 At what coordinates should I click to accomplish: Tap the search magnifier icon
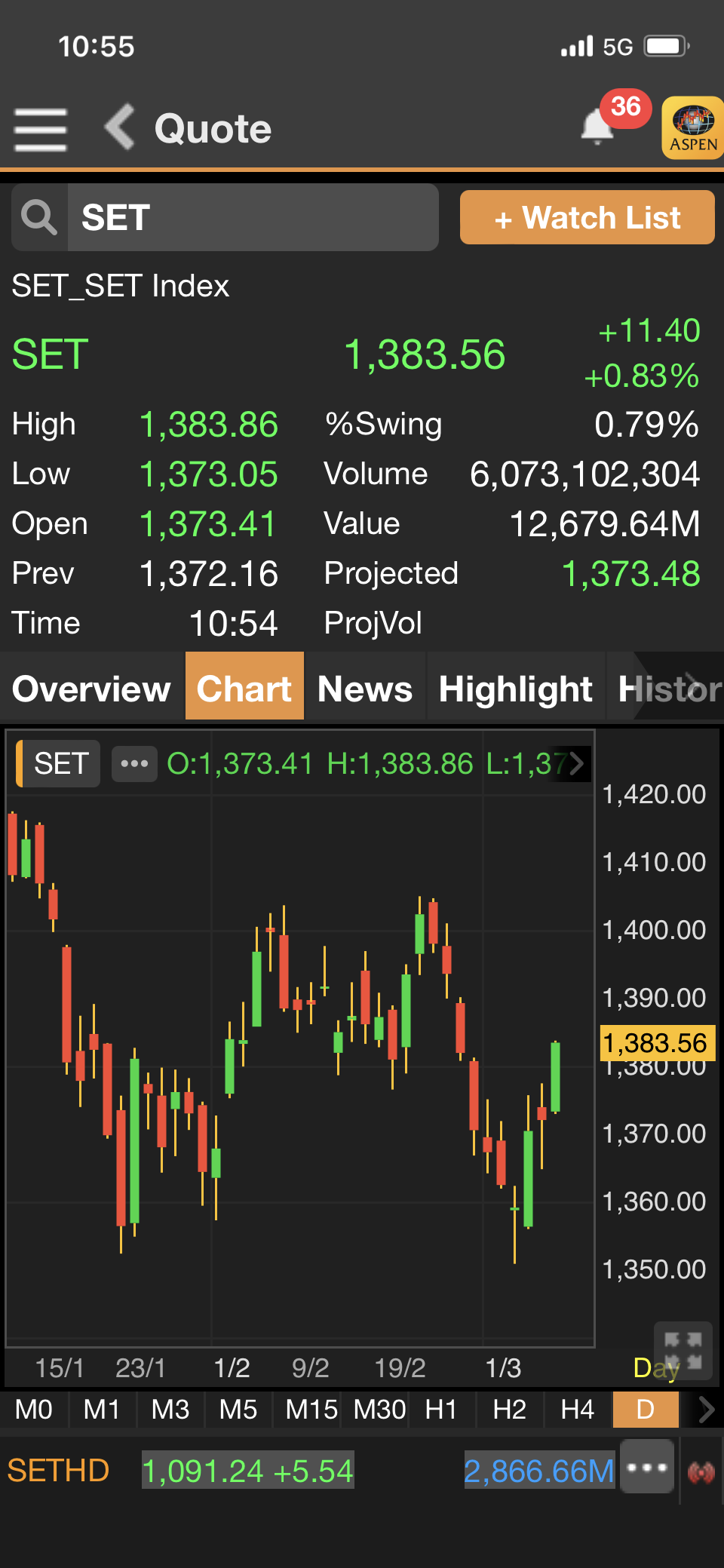point(39,217)
